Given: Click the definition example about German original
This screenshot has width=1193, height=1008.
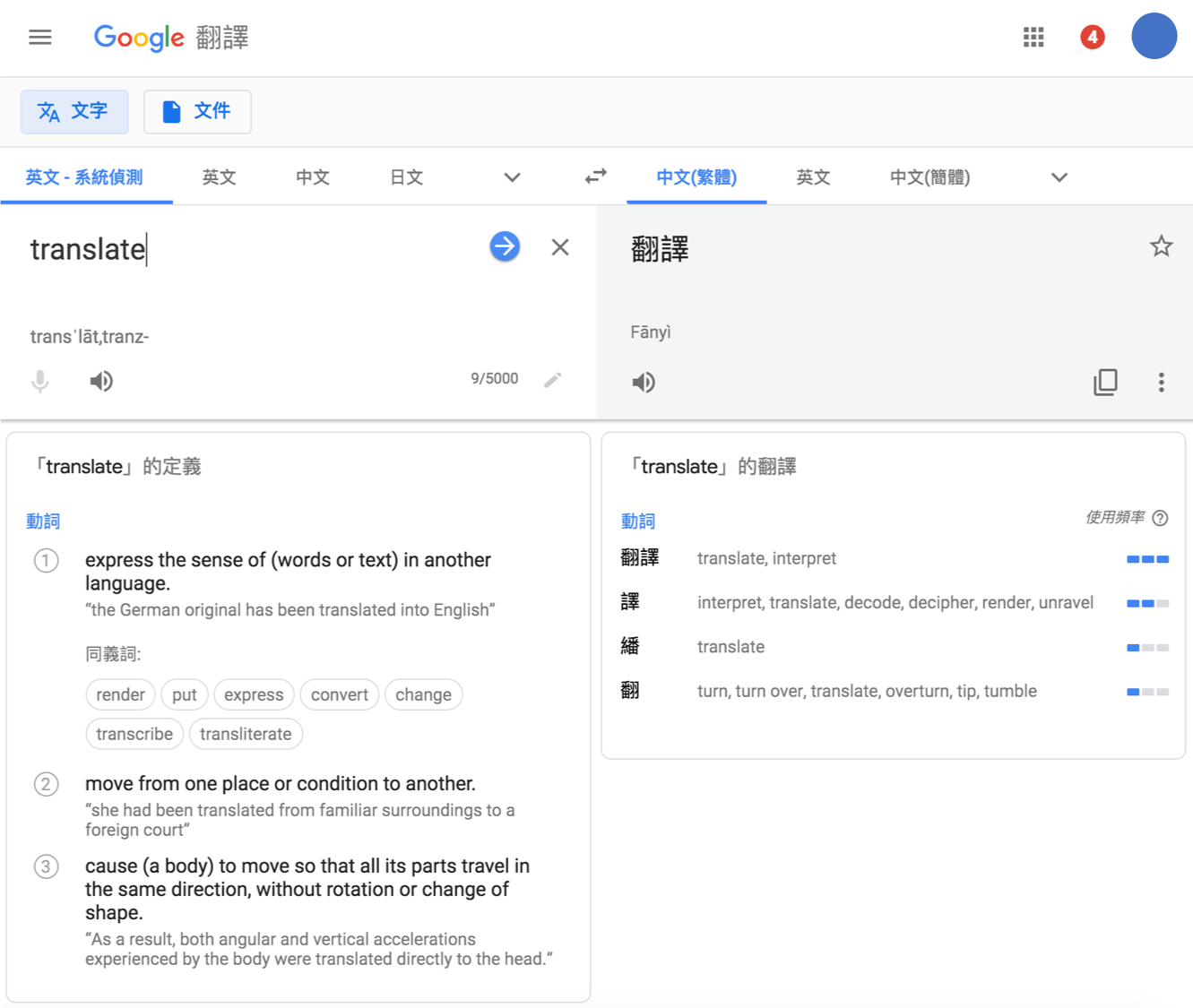Looking at the screenshot, I should click(x=290, y=610).
